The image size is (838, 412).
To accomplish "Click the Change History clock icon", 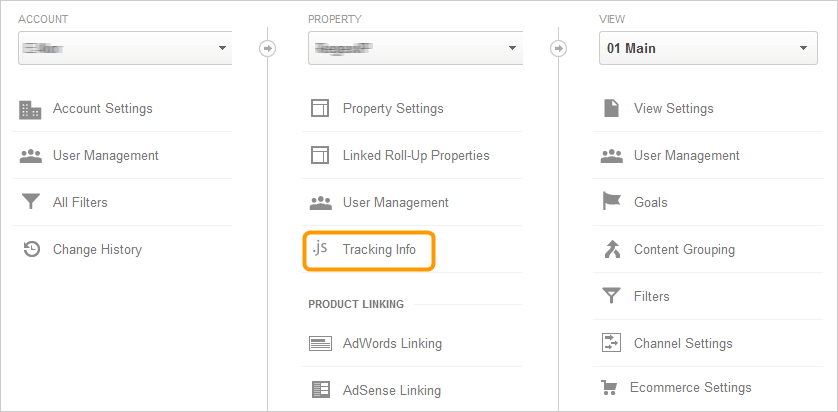I will 32,250.
